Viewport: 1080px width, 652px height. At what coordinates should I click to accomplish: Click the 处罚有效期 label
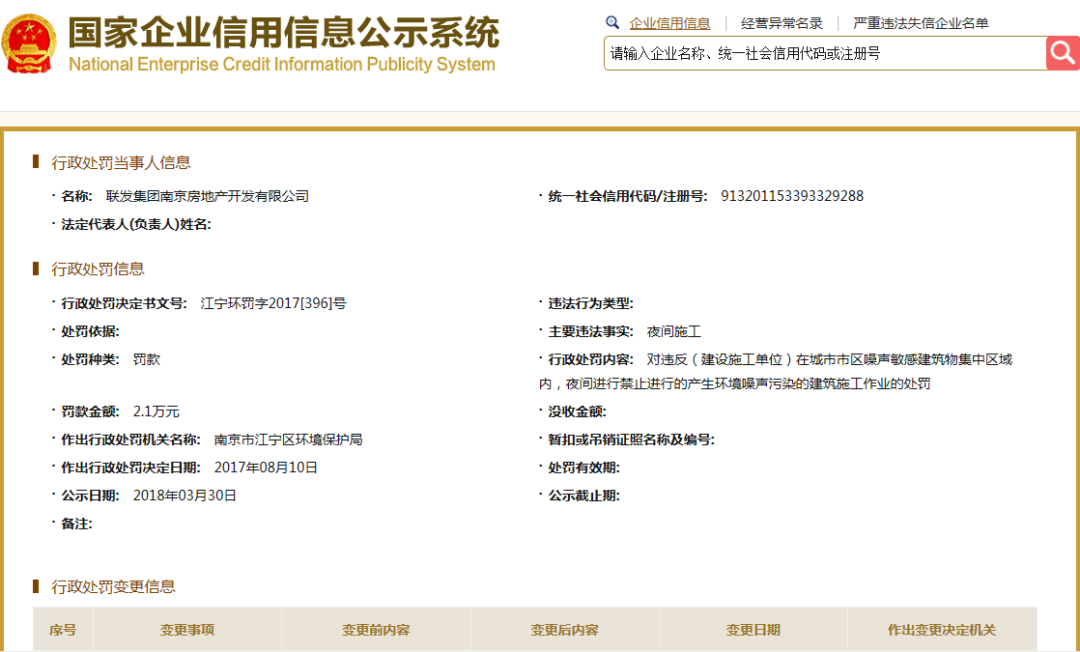tap(583, 468)
